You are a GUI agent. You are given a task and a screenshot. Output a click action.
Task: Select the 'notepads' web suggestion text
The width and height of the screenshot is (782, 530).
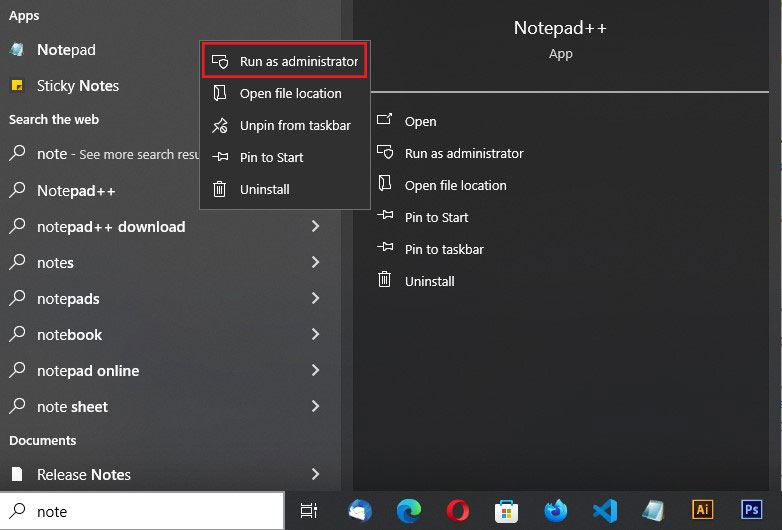click(x=68, y=299)
